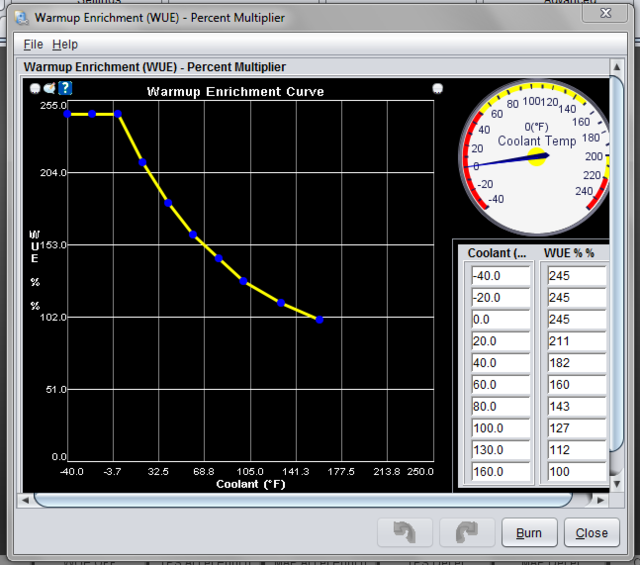Click the undo arrow button
This screenshot has height=565, width=640.
tap(405, 532)
